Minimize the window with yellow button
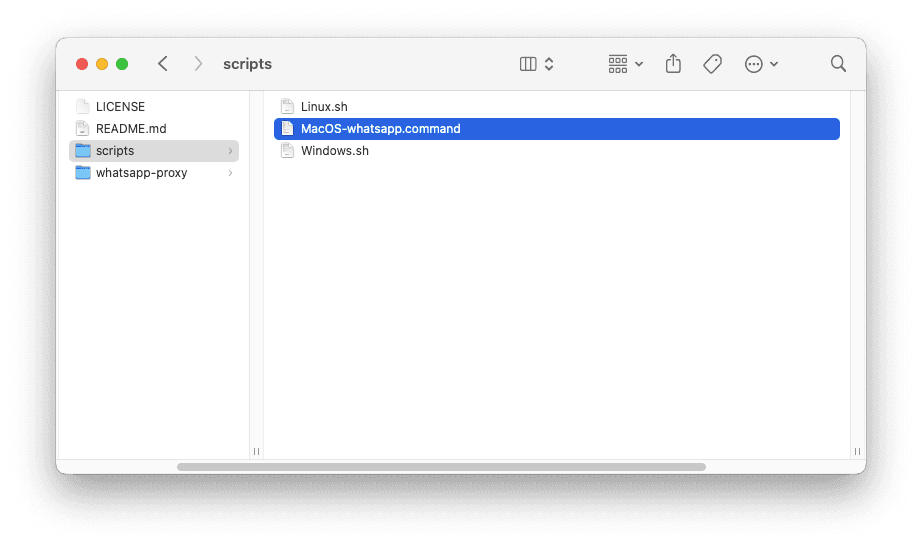This screenshot has width=922, height=548. [x=102, y=64]
